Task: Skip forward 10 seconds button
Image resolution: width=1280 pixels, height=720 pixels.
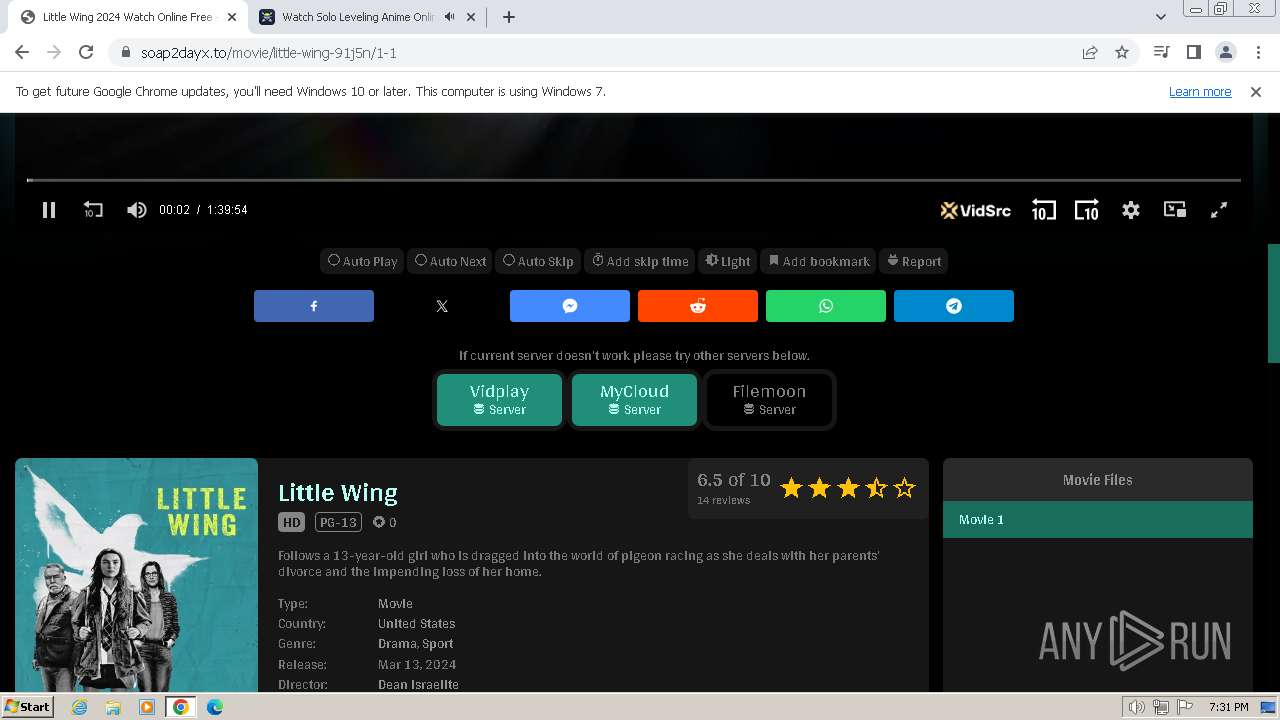Action: click(x=1087, y=210)
